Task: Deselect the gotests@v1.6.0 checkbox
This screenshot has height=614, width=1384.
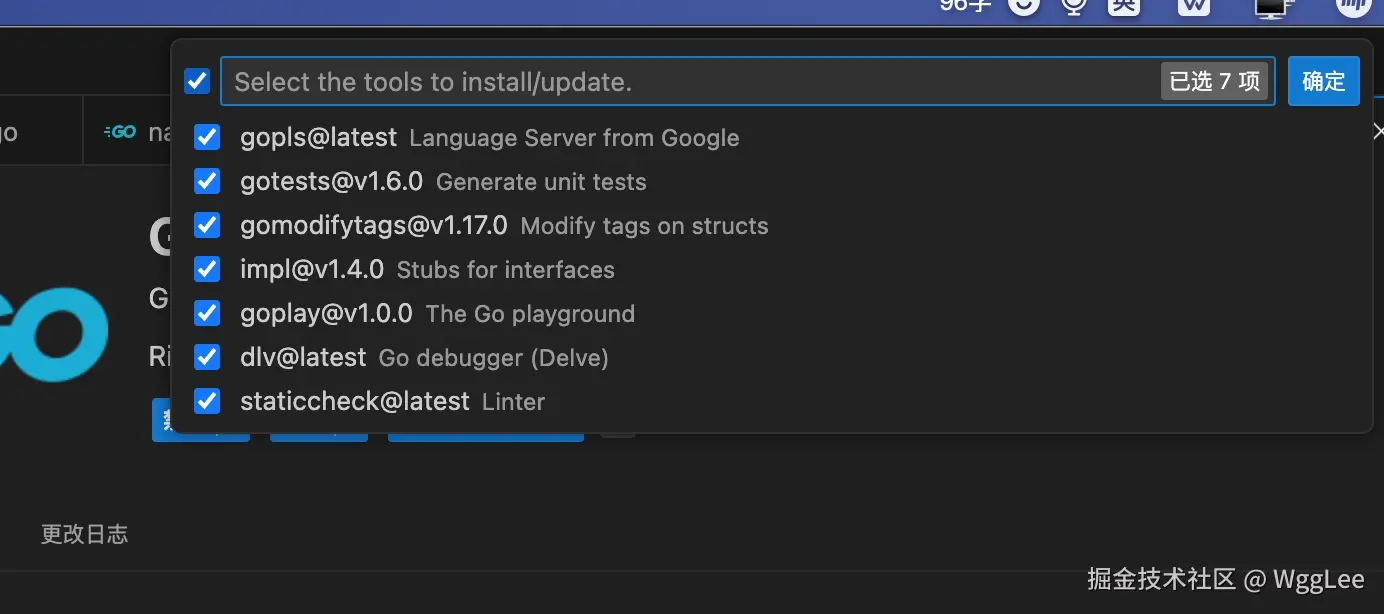Action: coord(207,181)
